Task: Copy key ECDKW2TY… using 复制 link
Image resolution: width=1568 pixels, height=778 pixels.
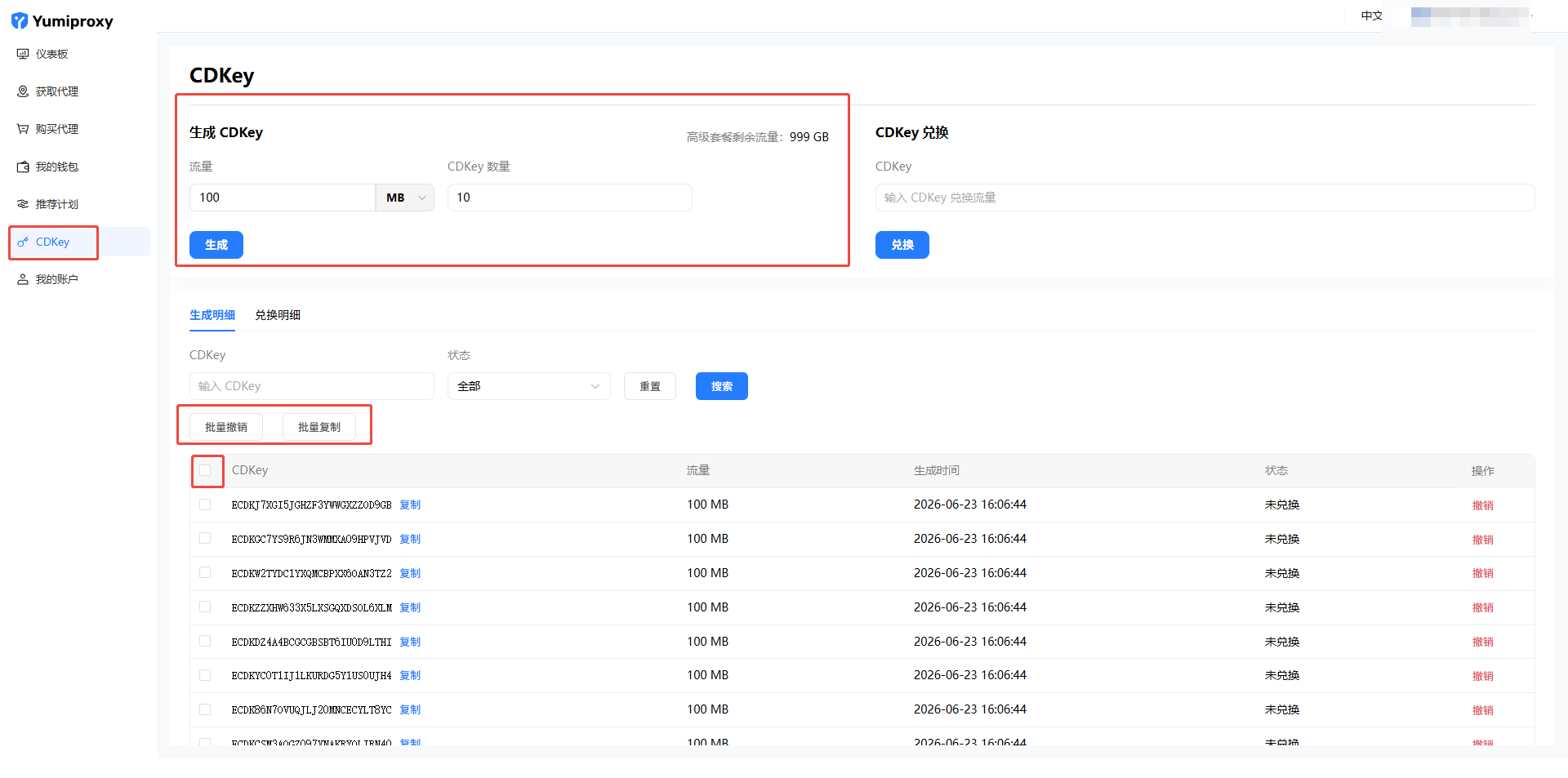Action: (410, 573)
